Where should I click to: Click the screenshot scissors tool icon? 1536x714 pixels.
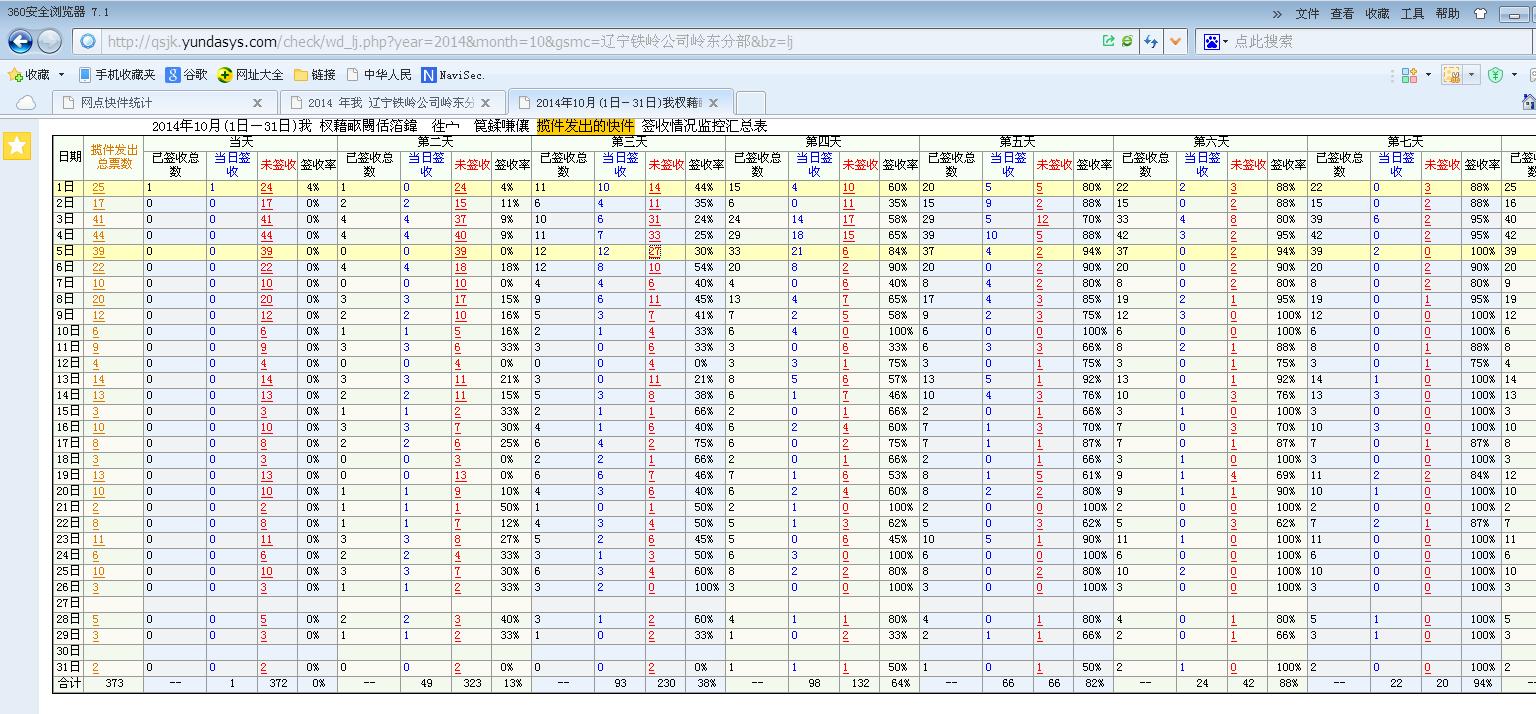[1452, 75]
